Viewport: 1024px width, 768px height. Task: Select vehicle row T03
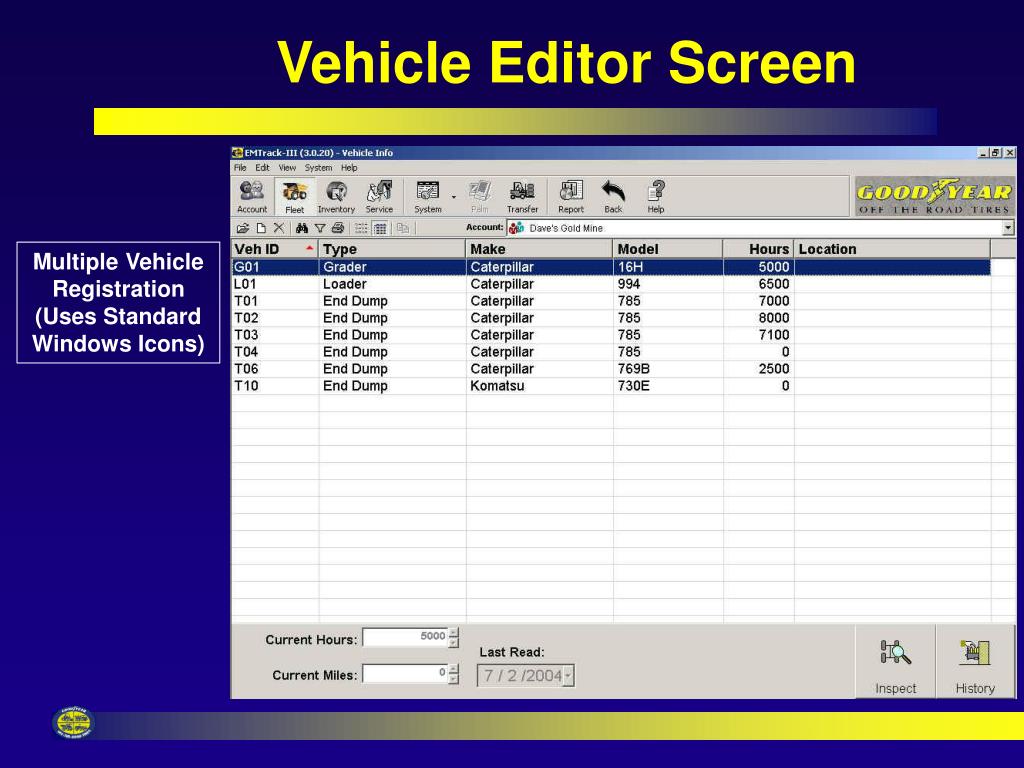[x=611, y=335]
